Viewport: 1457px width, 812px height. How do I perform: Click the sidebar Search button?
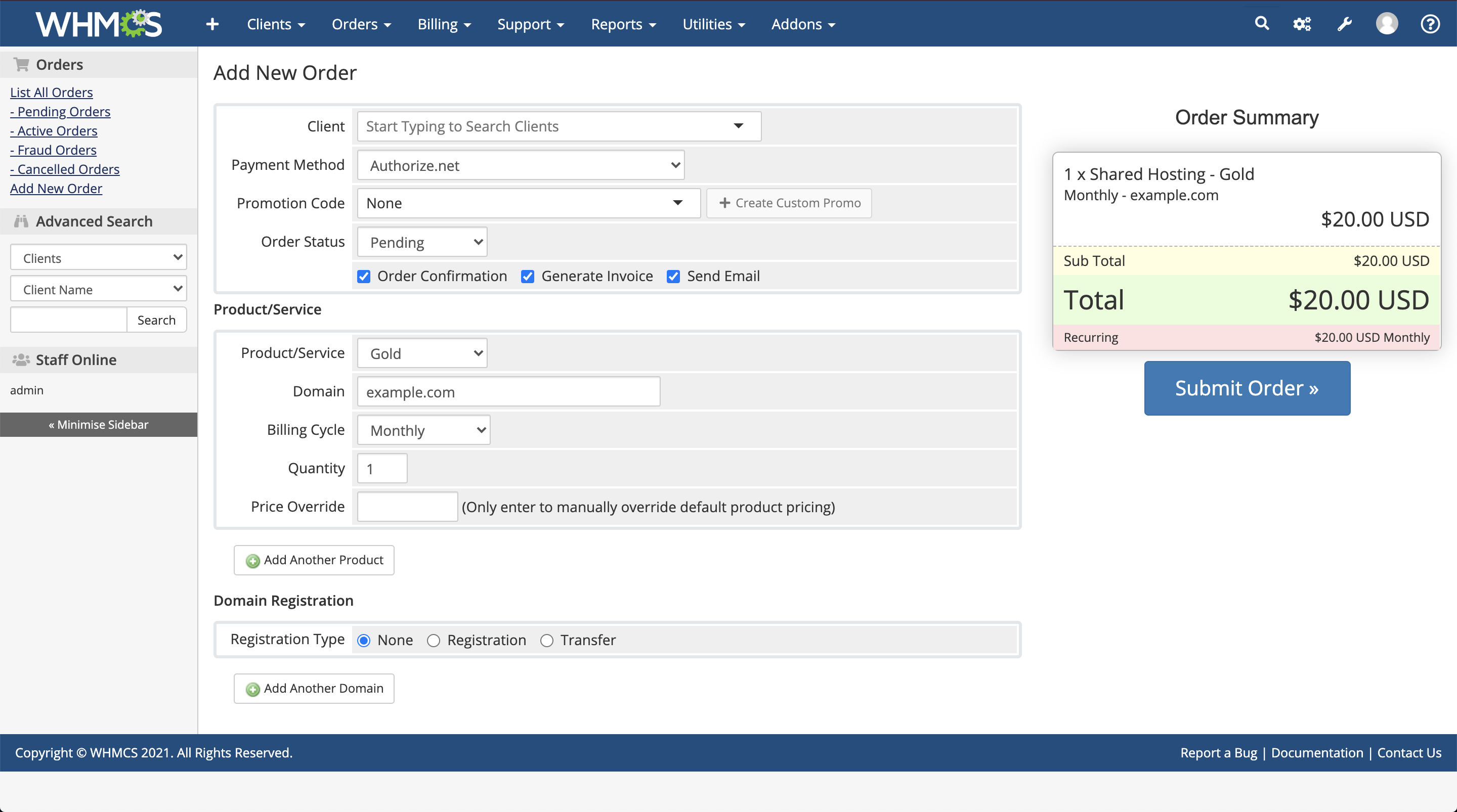(x=157, y=320)
